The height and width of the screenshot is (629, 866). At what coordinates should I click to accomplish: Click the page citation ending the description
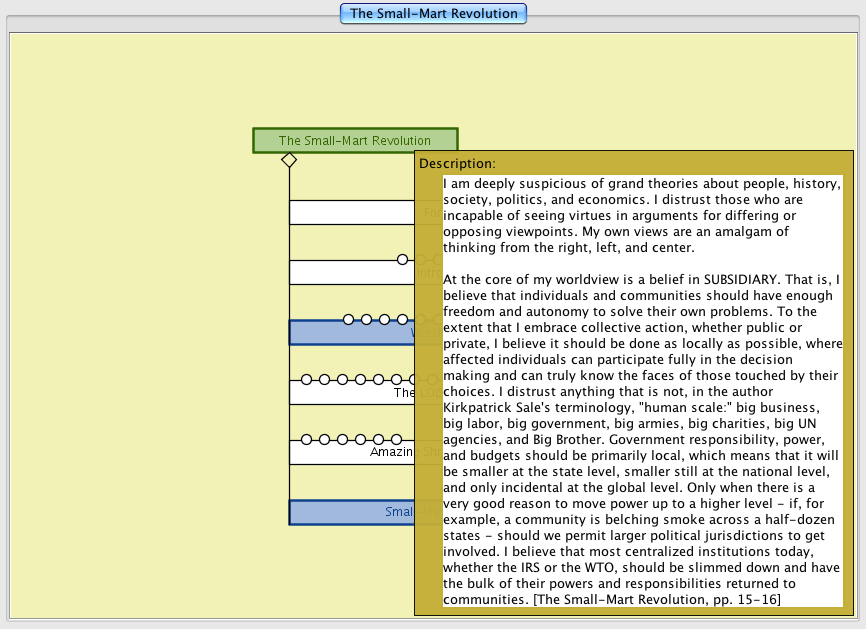point(657,598)
